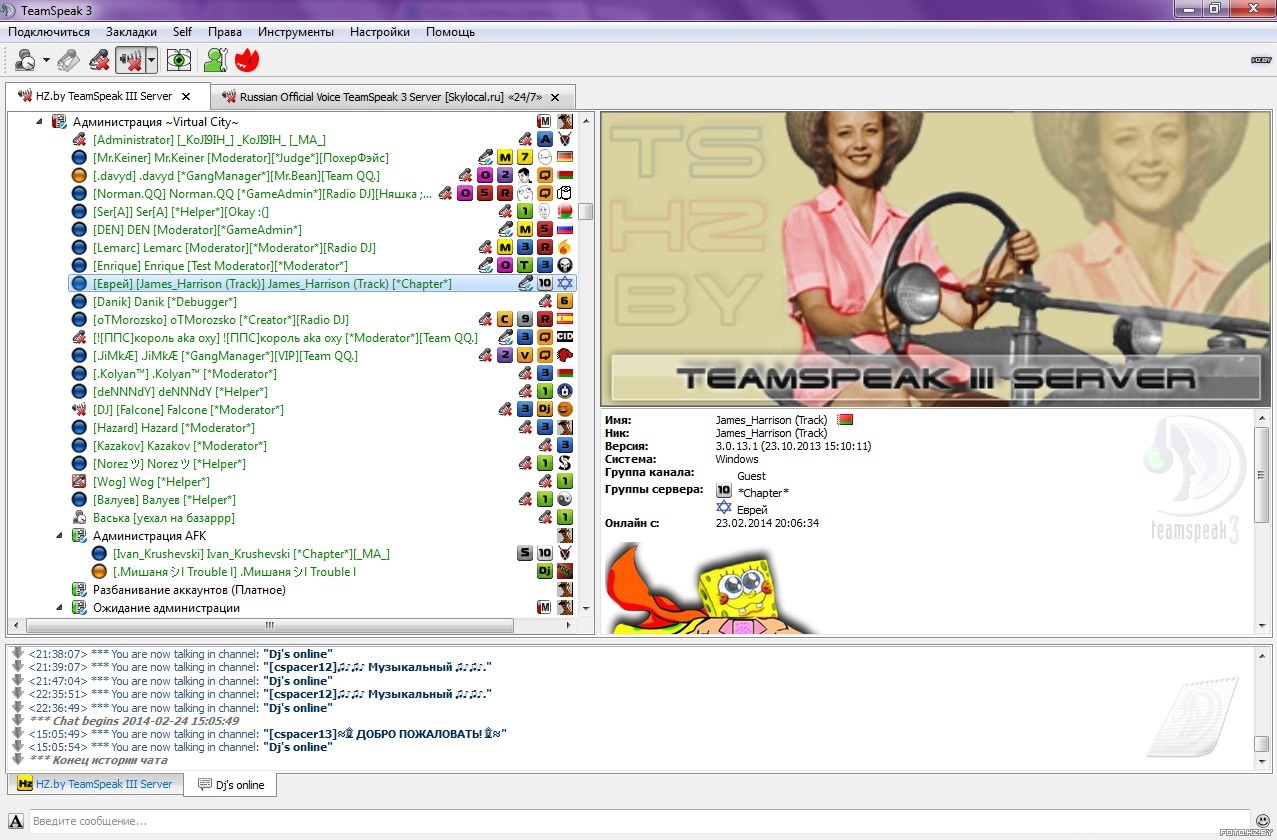Close the Russian Official Voice server tab
The height and width of the screenshot is (840, 1277).
tap(555, 97)
